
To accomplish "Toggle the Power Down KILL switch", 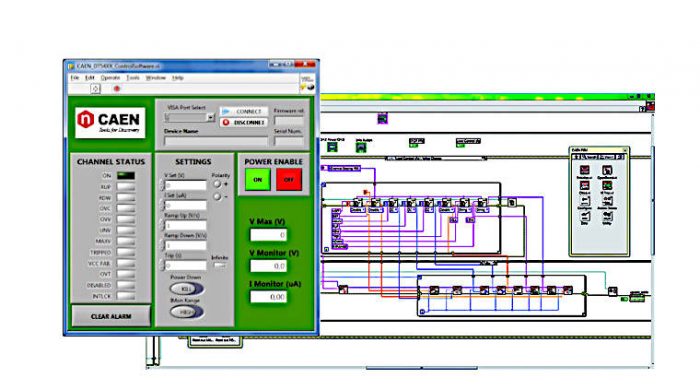I will 187,289.
